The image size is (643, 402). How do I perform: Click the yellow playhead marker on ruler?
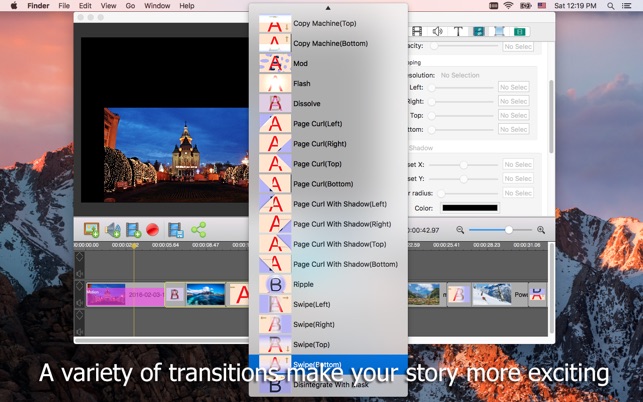pyautogui.click(x=134, y=245)
